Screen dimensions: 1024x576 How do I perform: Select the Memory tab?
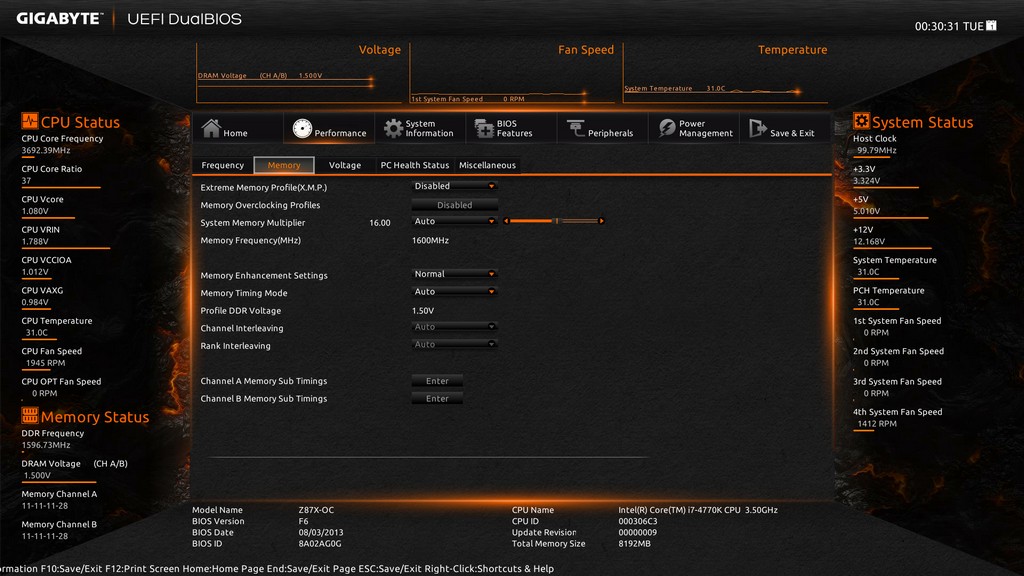coord(284,165)
